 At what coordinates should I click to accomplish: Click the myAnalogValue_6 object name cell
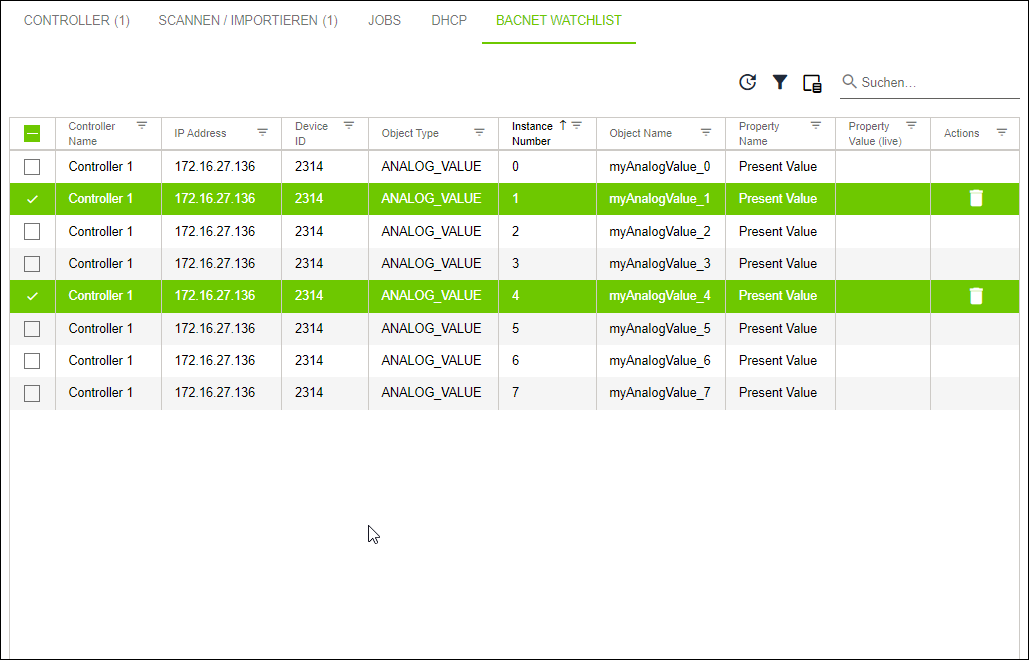point(660,361)
